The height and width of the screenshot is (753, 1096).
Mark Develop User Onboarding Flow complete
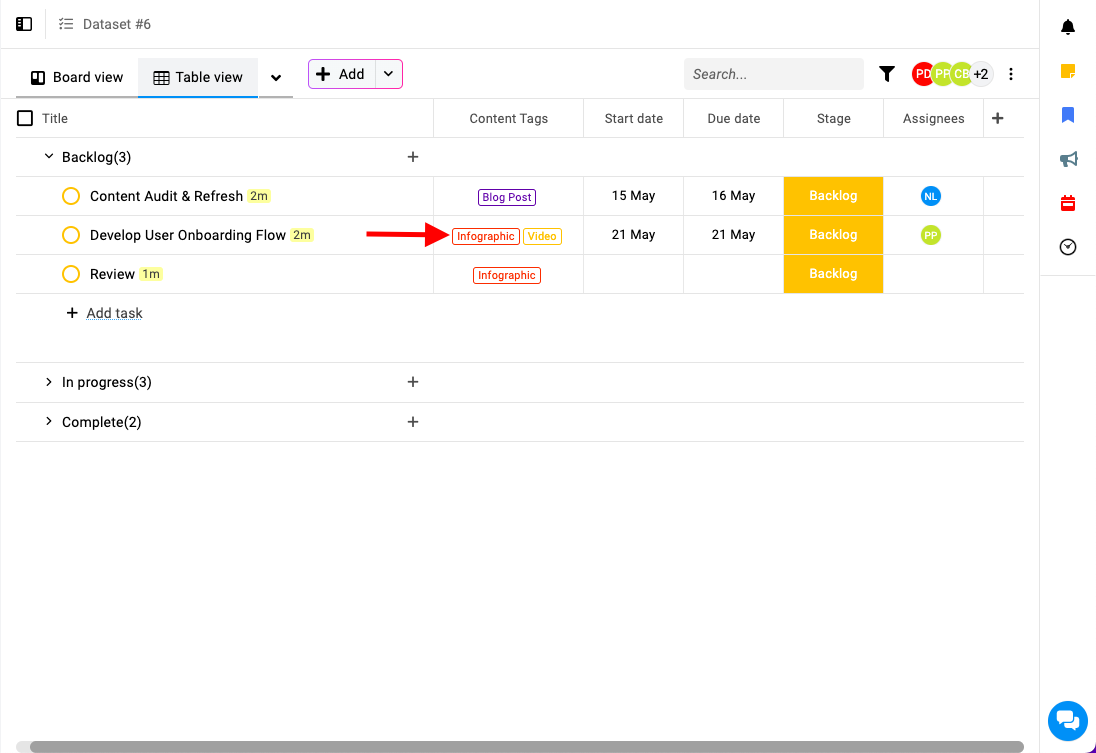point(71,235)
